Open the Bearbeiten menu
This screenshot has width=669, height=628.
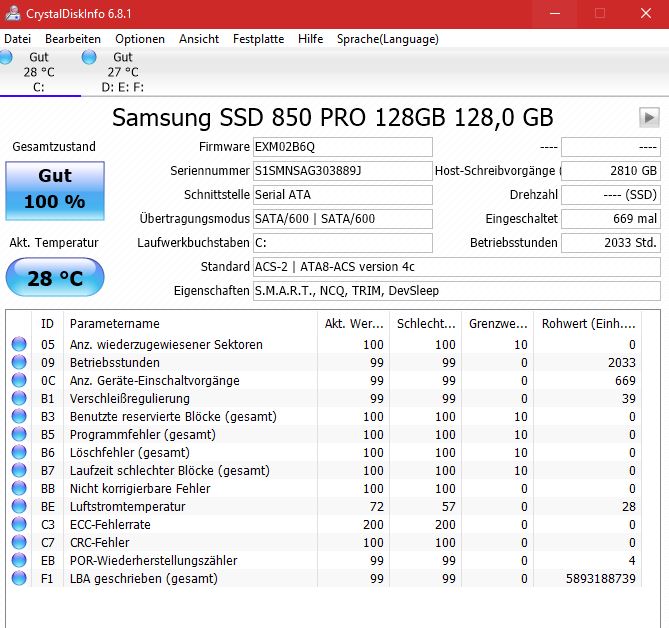[x=73, y=39]
